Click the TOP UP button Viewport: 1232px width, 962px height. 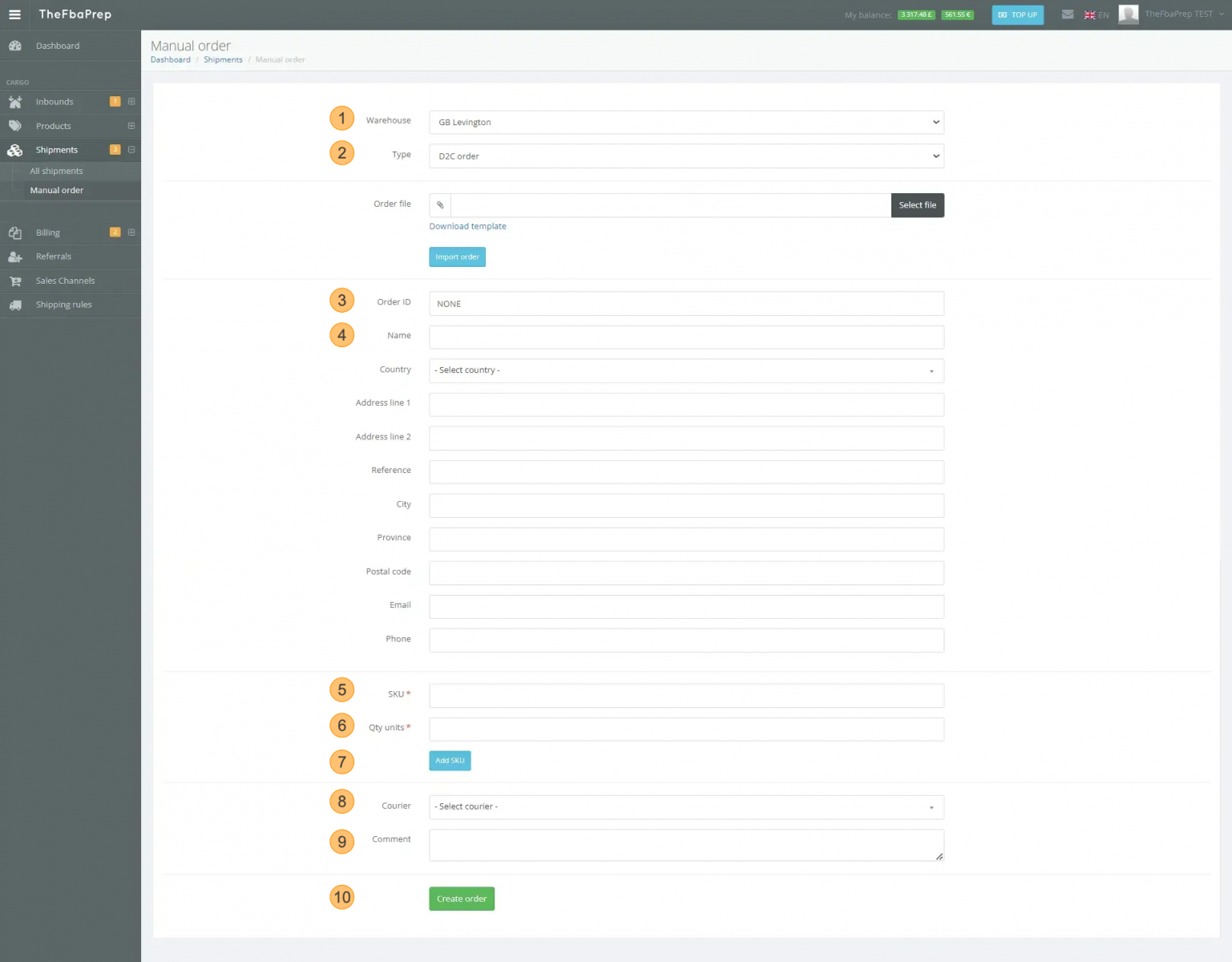pos(1018,14)
